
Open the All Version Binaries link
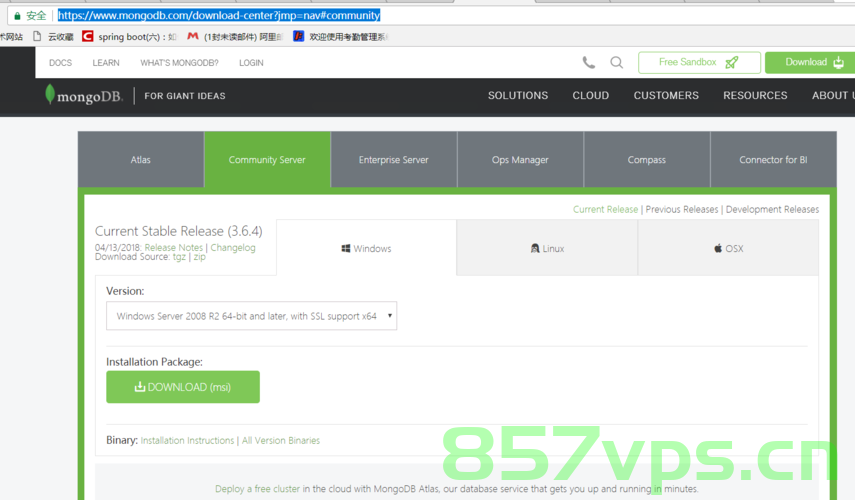click(281, 440)
